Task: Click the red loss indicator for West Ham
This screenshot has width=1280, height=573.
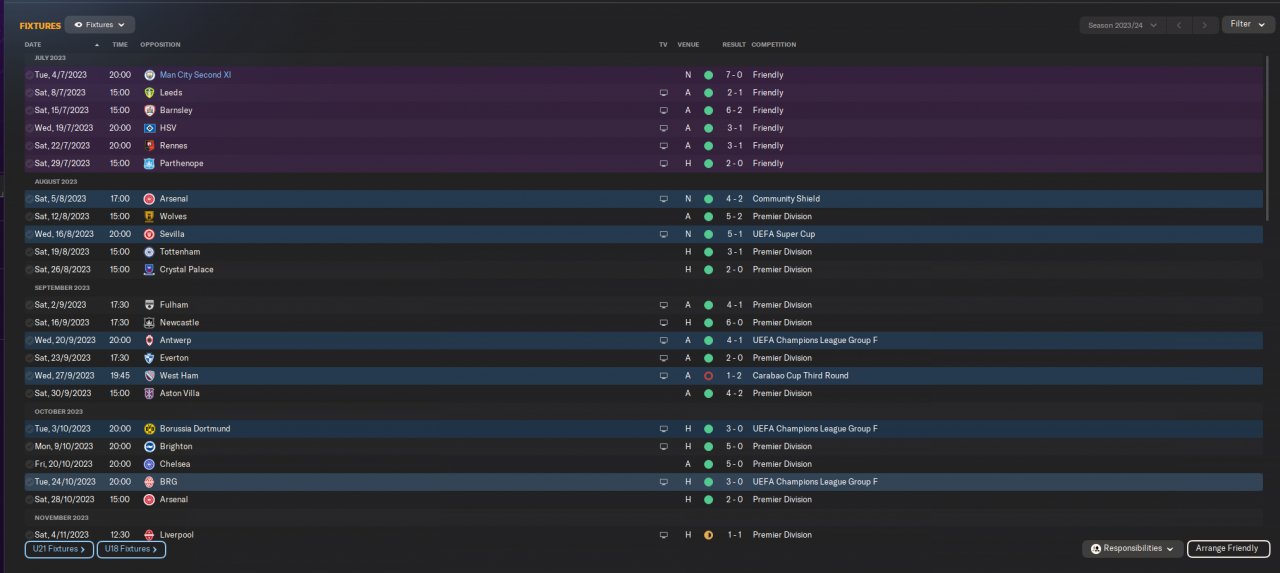Action: click(x=708, y=376)
